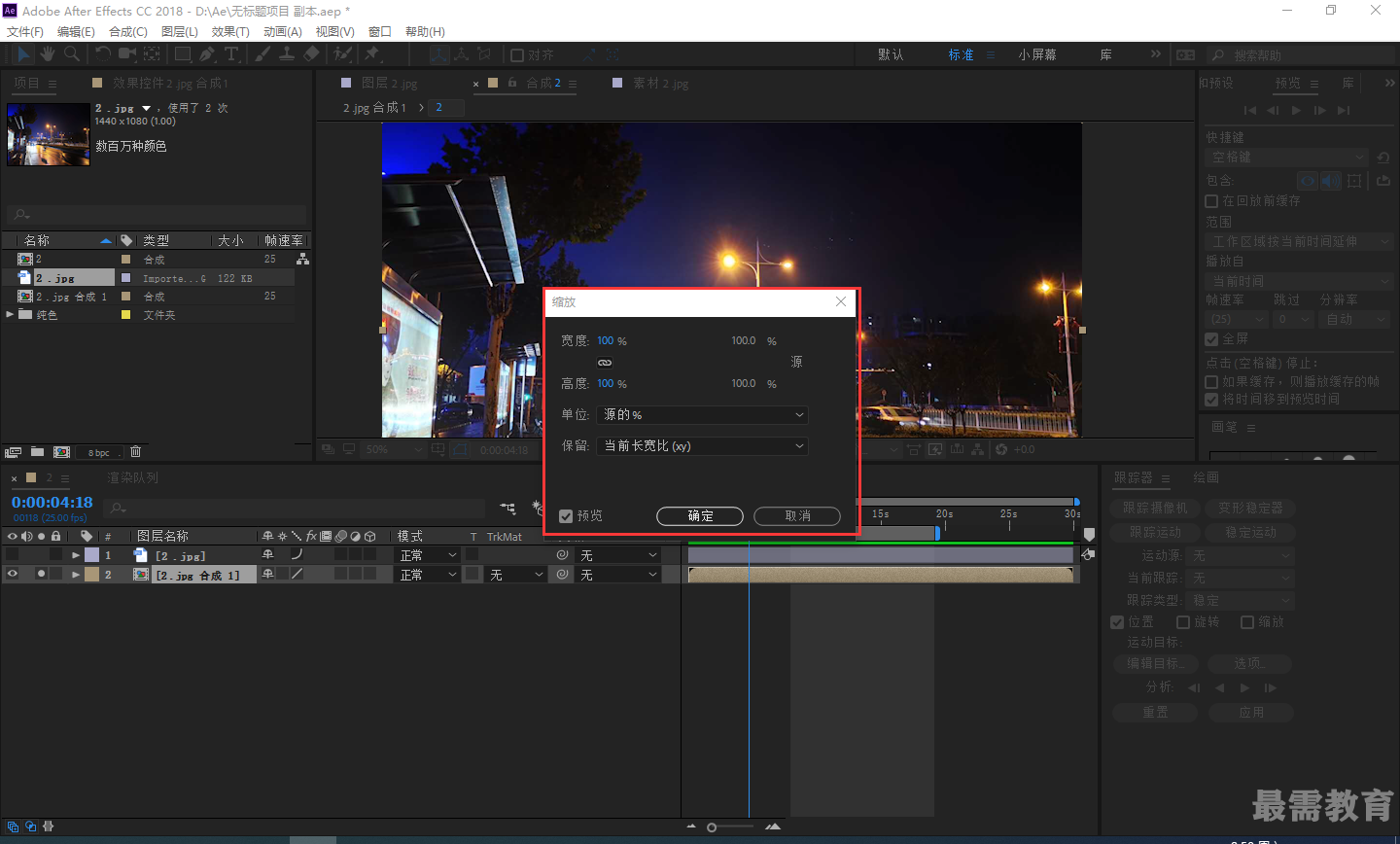This screenshot has height=844, width=1400.
Task: Enable the 对齐 snapping checkbox
Action: (x=517, y=55)
